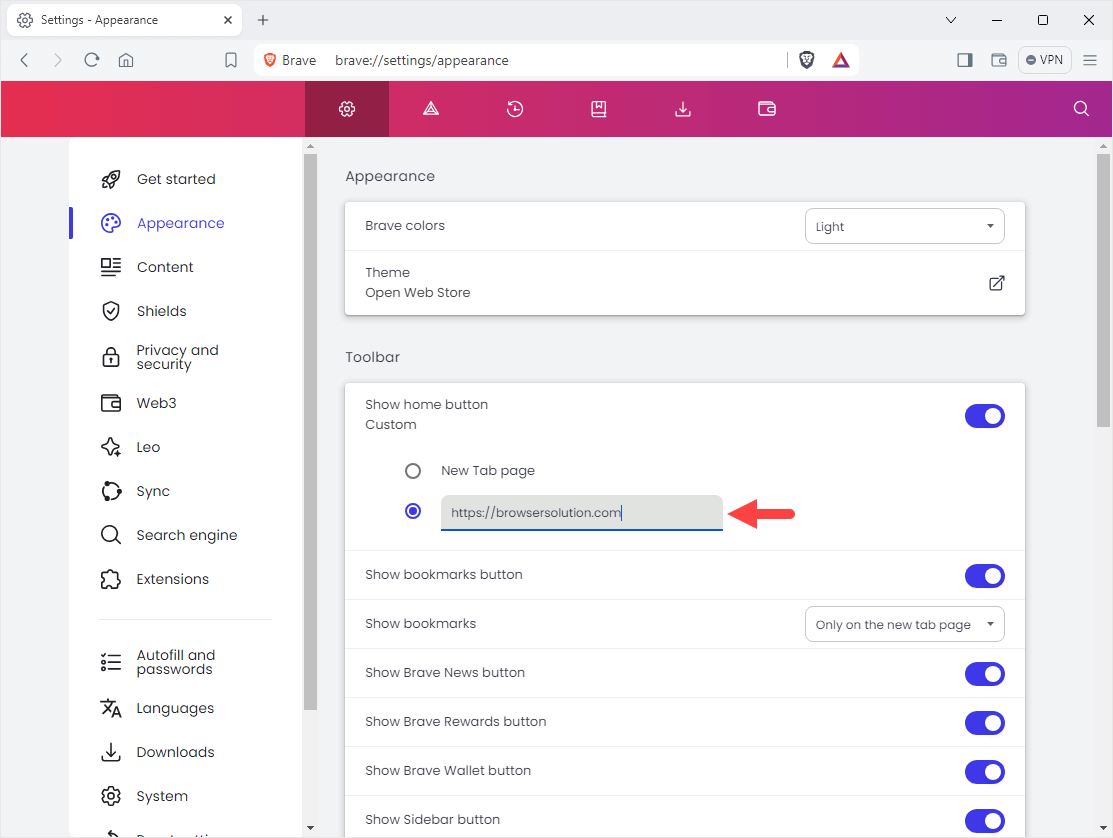Turn off Show bookmarks button toggle

[x=985, y=576]
